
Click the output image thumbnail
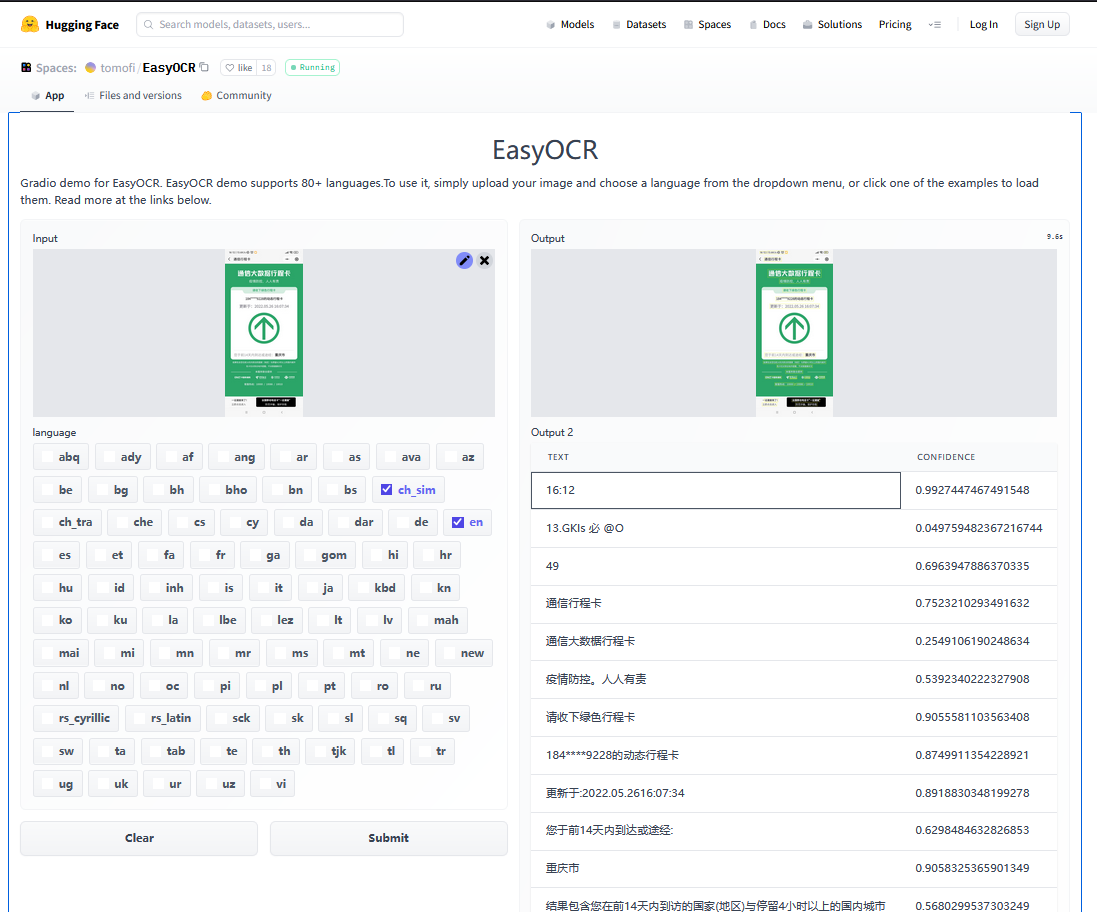point(794,333)
